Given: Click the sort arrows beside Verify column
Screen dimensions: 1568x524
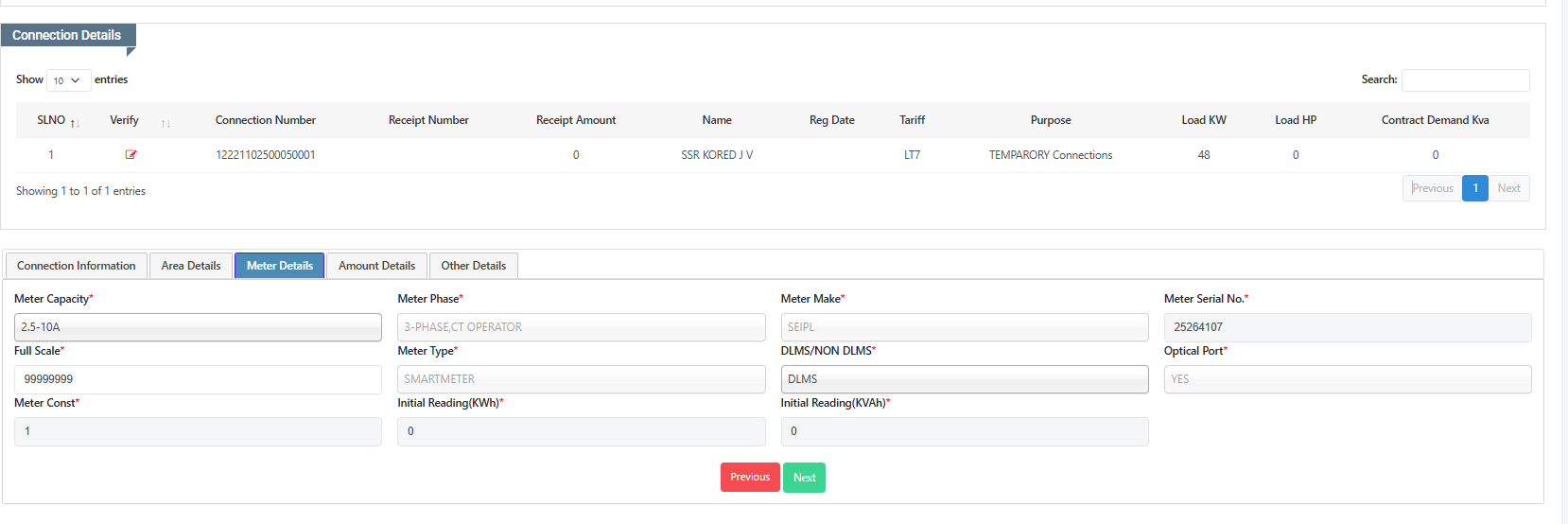Looking at the screenshot, I should [166, 123].
